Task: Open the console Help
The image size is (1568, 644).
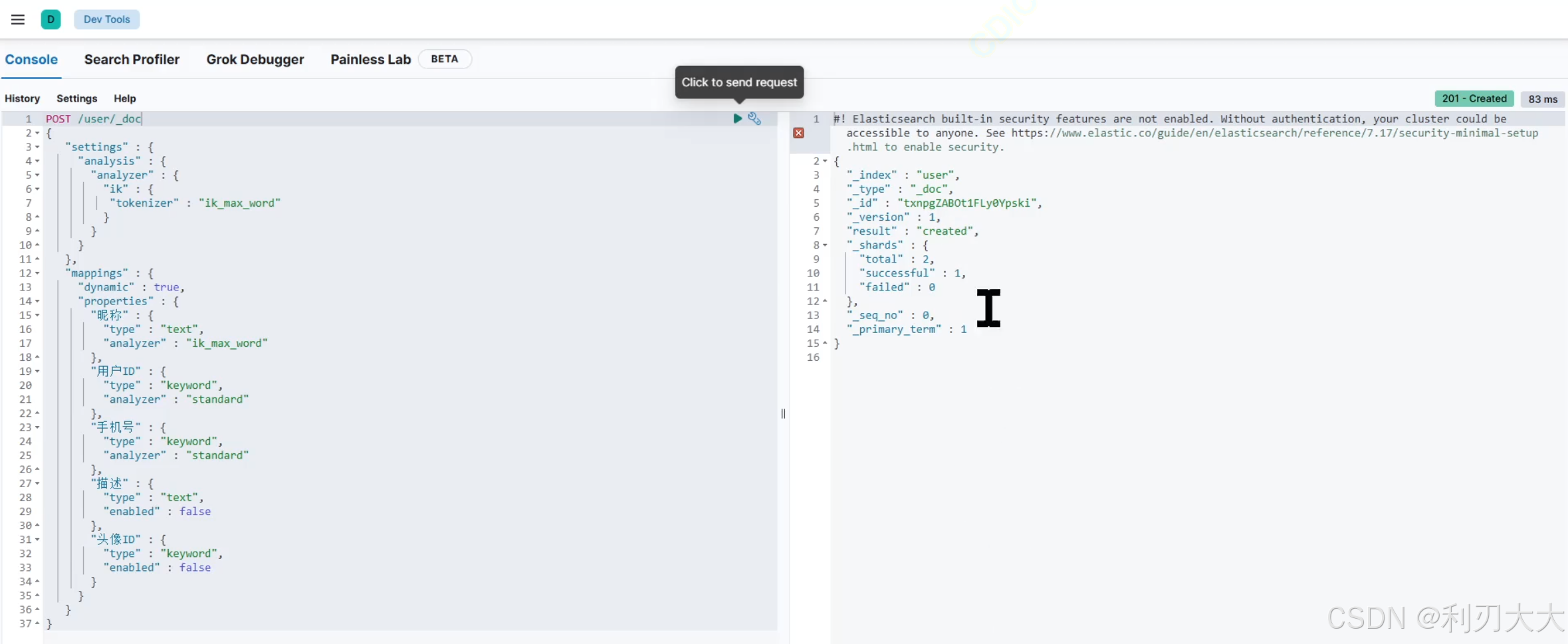Action: (125, 98)
